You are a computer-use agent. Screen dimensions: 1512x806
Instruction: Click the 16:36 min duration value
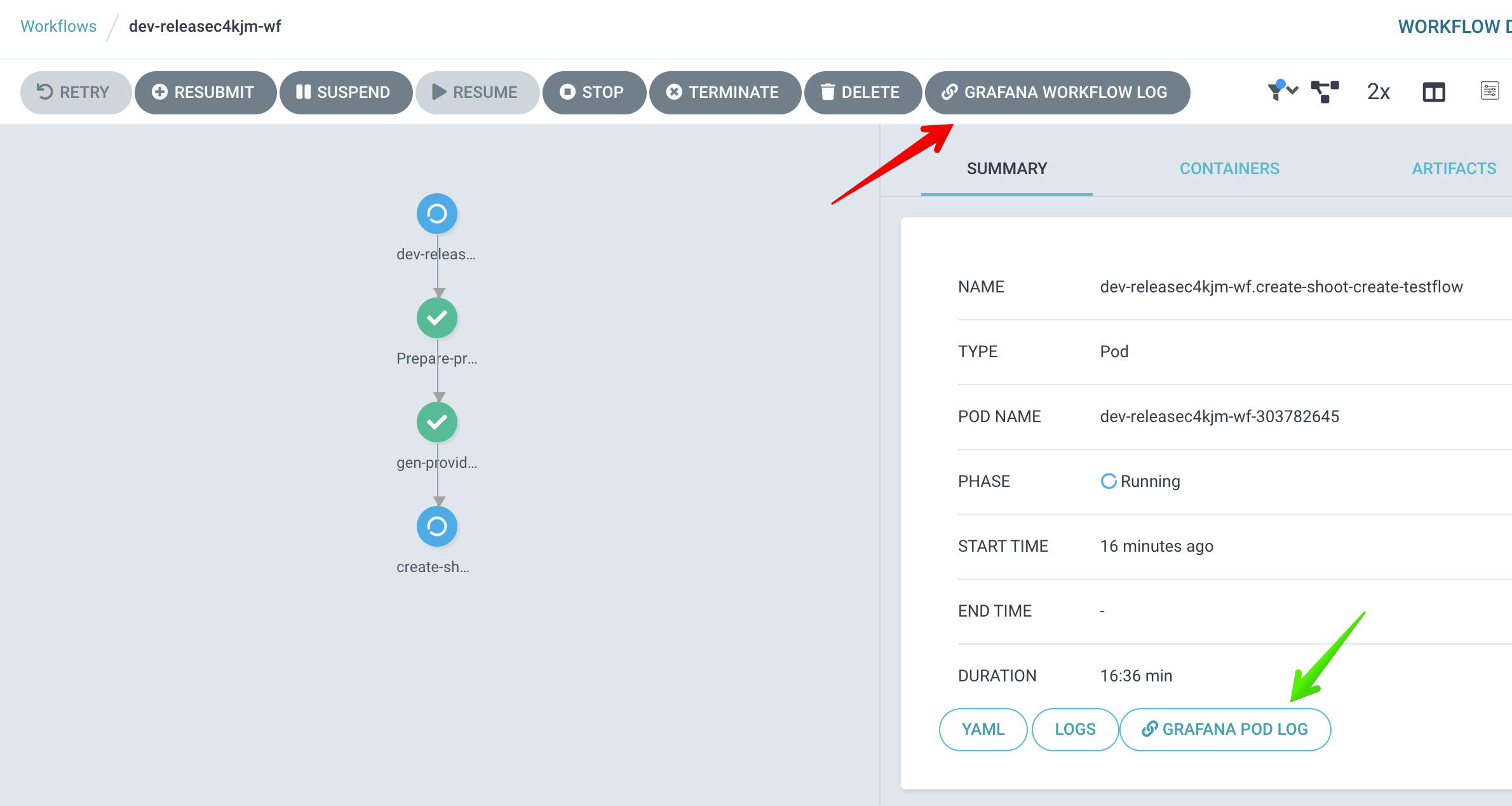(1137, 676)
